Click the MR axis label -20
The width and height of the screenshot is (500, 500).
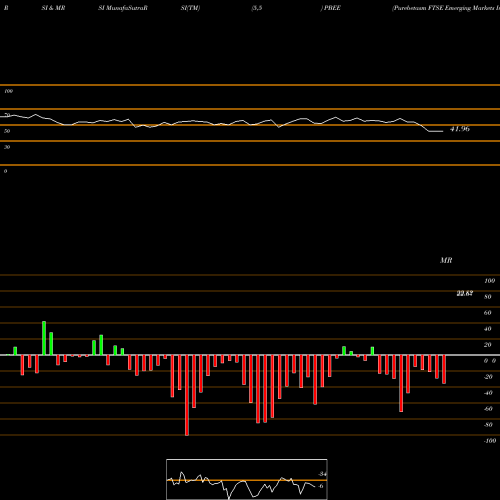[x=488, y=377]
